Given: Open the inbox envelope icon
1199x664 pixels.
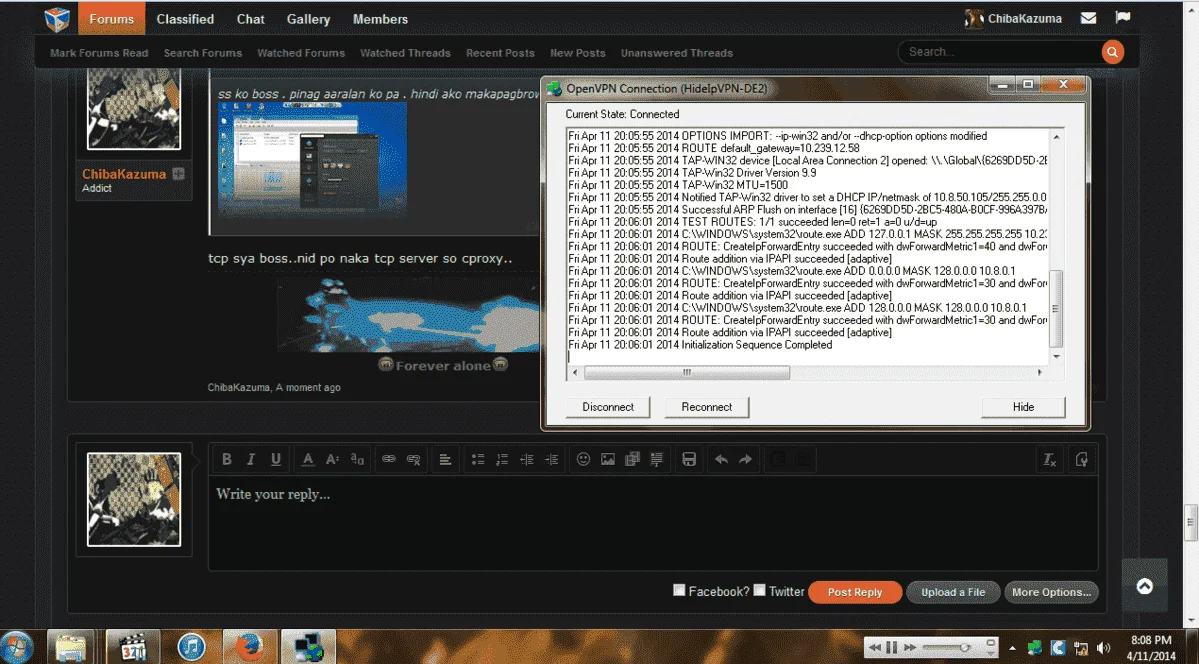Looking at the screenshot, I should [1089, 18].
